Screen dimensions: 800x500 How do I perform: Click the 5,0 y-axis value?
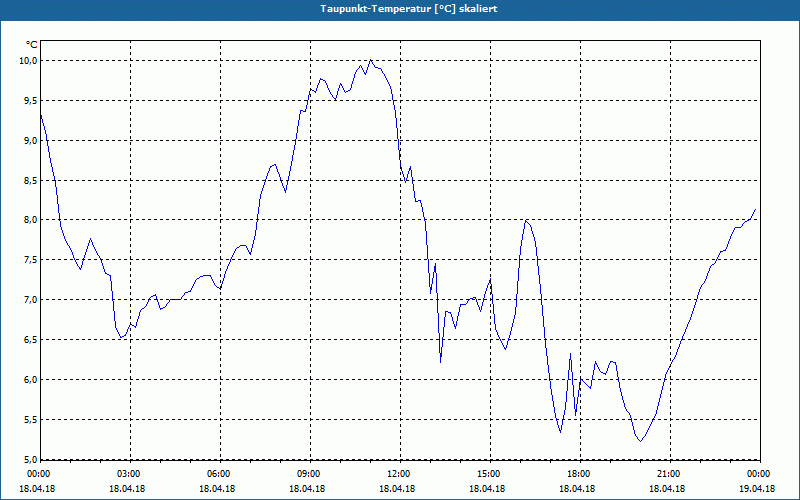(31, 459)
